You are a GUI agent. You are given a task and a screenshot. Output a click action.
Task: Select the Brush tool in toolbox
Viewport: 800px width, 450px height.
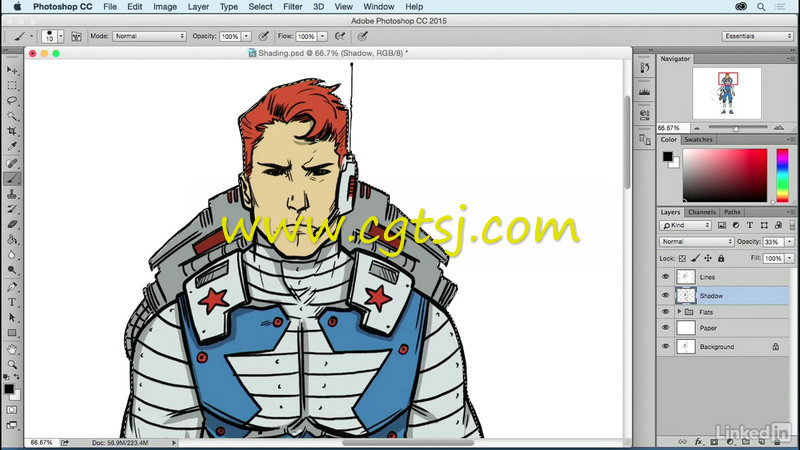12,179
